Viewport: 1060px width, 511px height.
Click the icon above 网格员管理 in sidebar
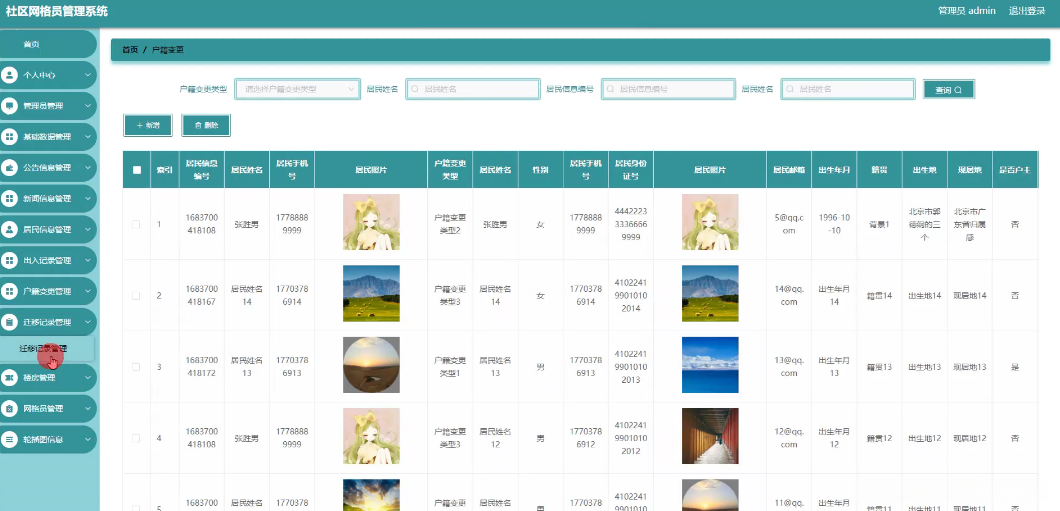click(x=9, y=378)
